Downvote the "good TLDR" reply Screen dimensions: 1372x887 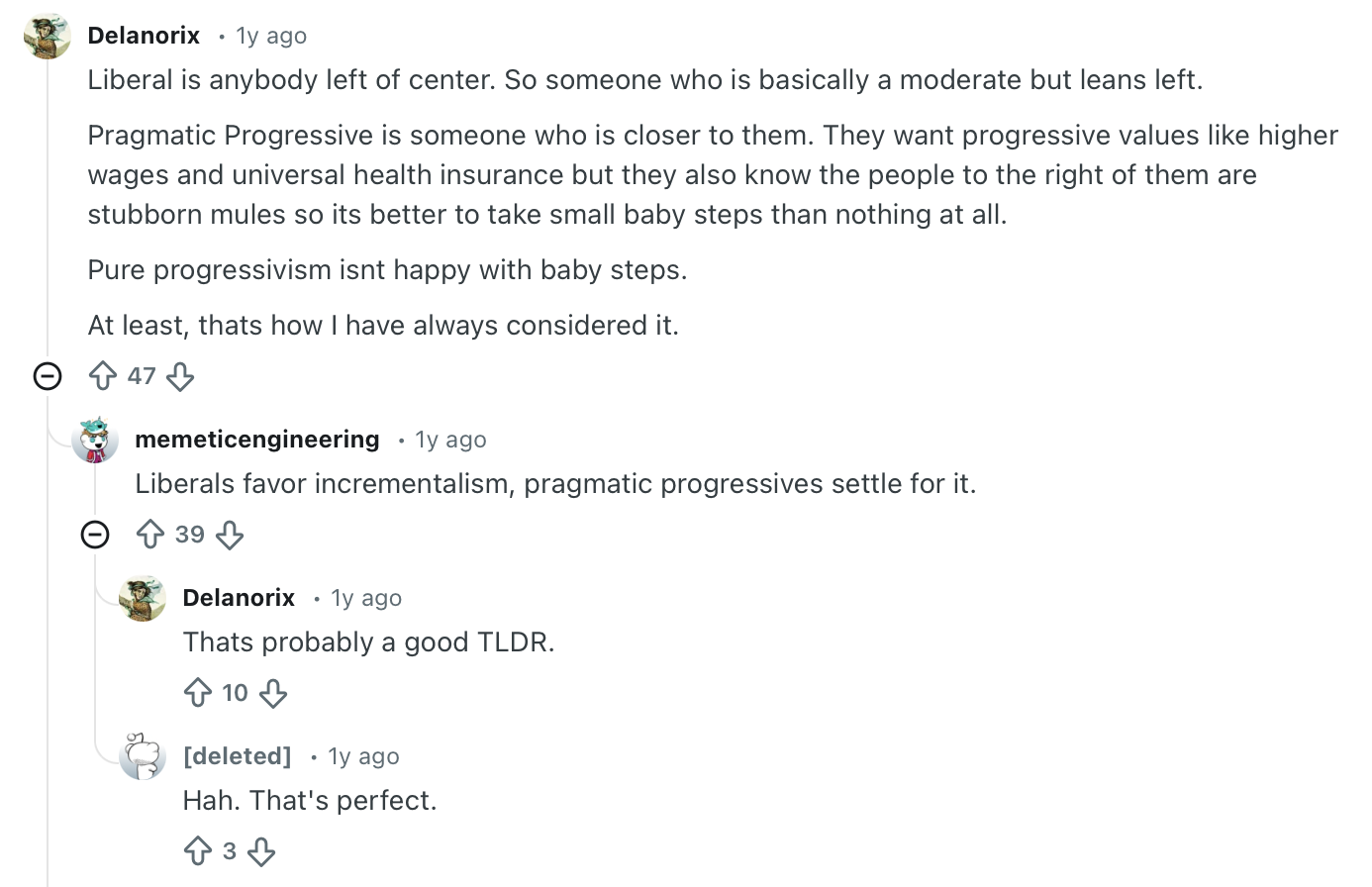pos(273,693)
